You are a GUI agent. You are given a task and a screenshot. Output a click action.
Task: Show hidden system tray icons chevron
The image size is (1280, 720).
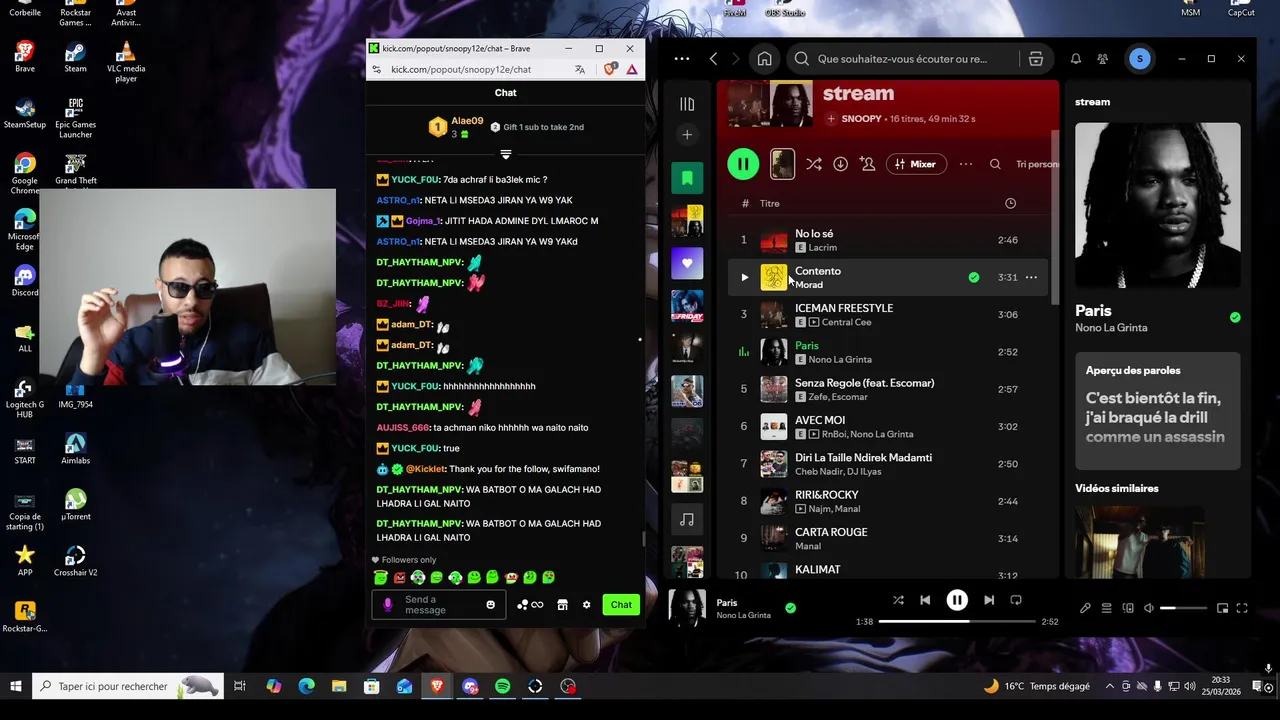tap(1110, 686)
